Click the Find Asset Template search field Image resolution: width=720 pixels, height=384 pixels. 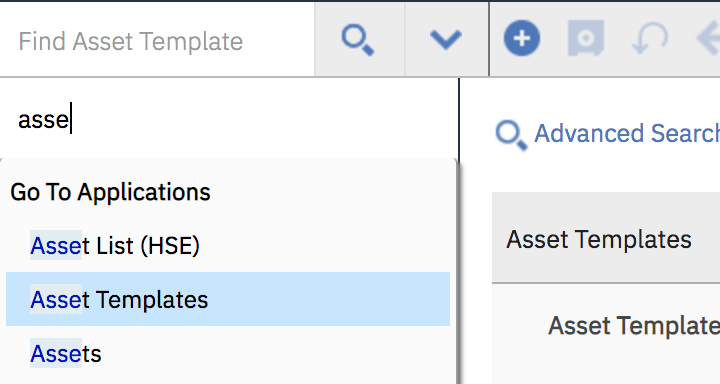click(x=157, y=41)
